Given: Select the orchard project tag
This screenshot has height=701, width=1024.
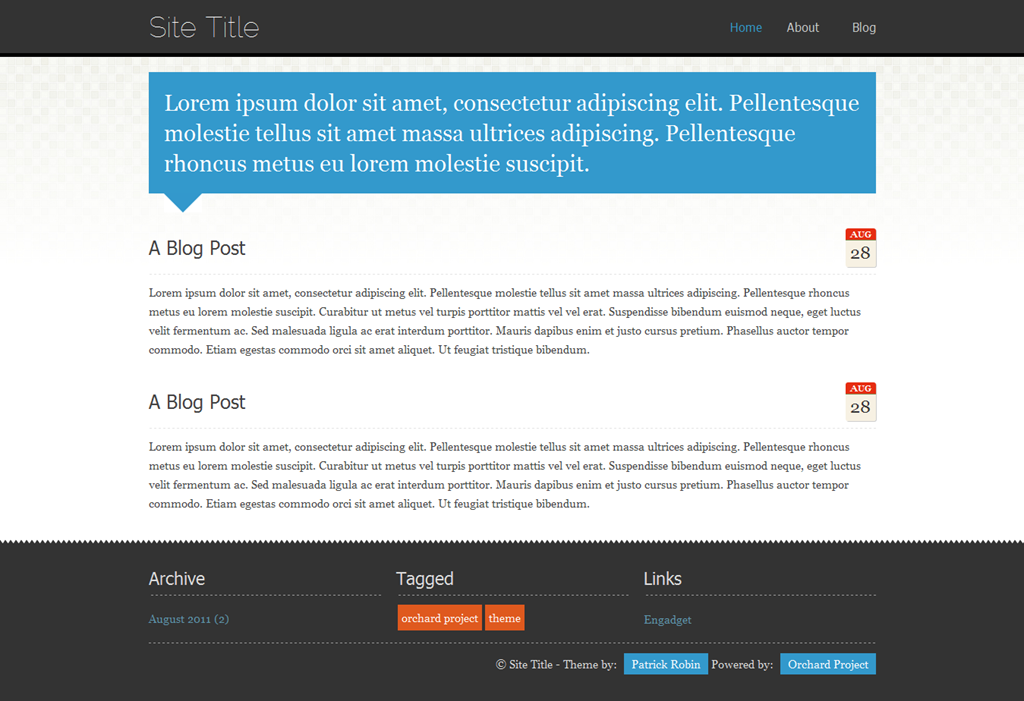Looking at the screenshot, I should (439, 618).
